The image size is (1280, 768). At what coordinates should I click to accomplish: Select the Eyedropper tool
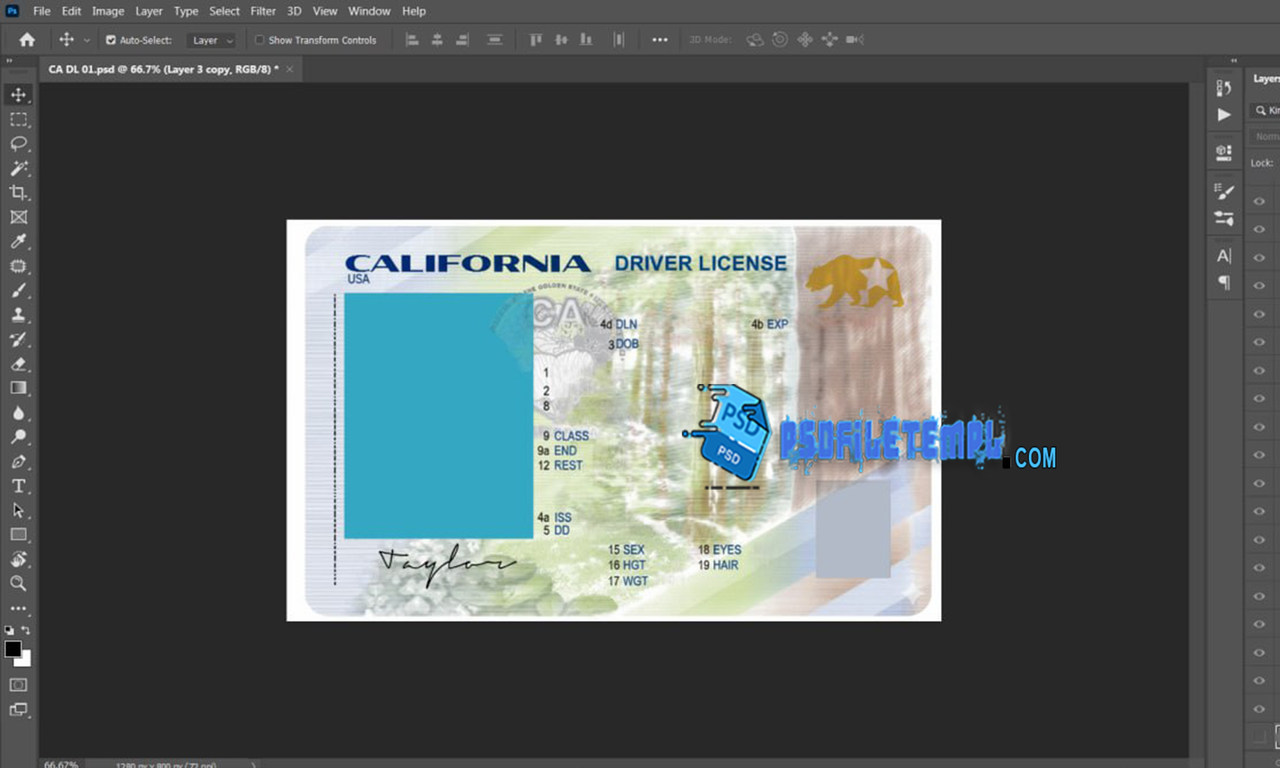pos(18,241)
